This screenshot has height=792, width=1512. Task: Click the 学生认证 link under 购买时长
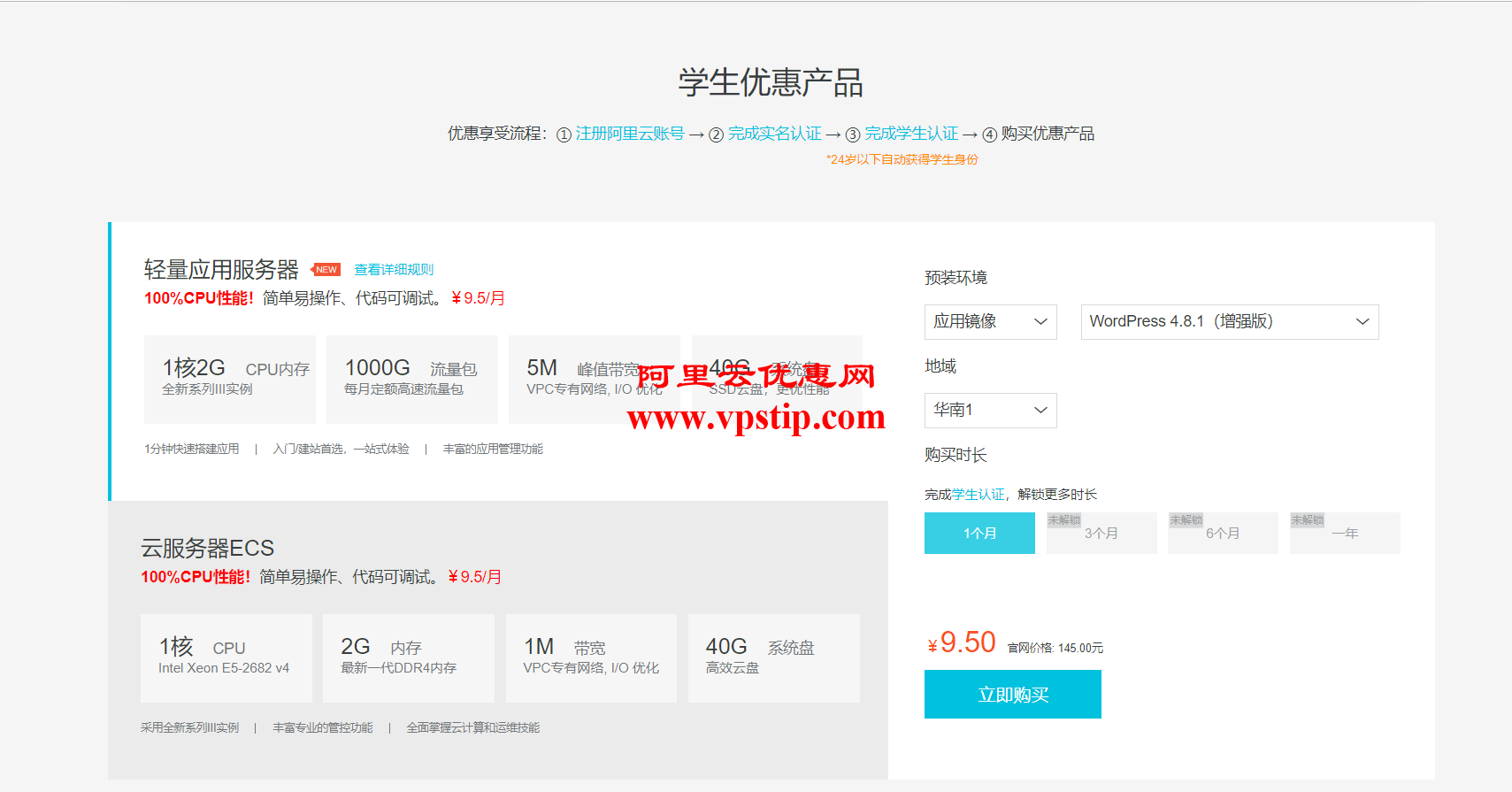tap(979, 495)
